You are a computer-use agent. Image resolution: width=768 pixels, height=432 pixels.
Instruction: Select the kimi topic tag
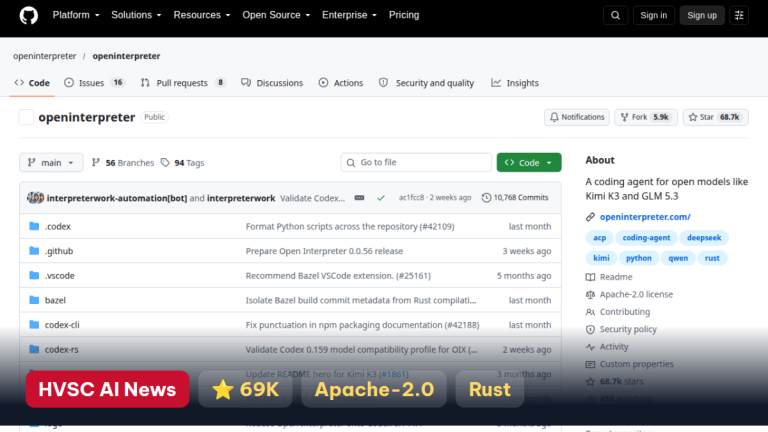pyautogui.click(x=601, y=258)
